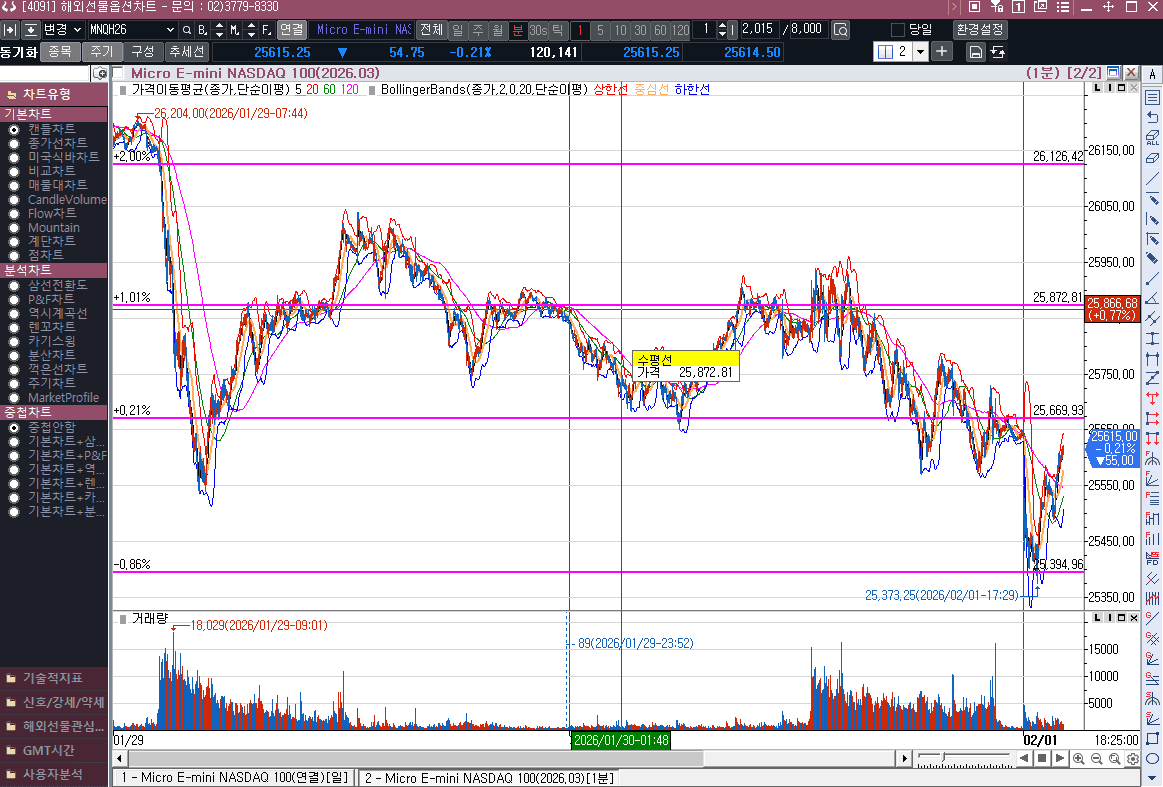Screen dimensions: 1163x787
Task: Open the 환경설정 settings button
Action: pos(980,30)
